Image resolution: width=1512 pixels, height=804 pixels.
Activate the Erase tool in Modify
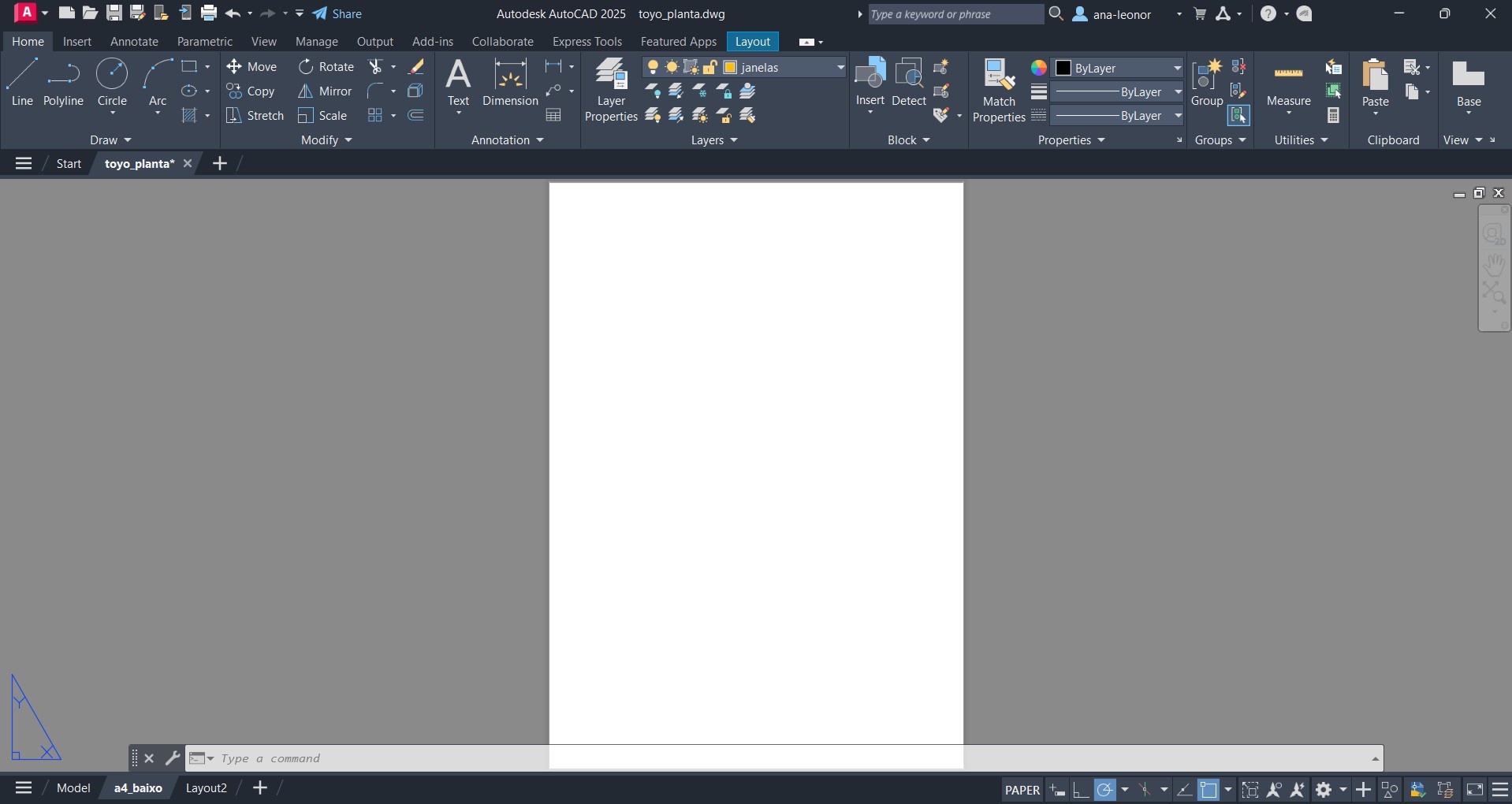tap(415, 67)
